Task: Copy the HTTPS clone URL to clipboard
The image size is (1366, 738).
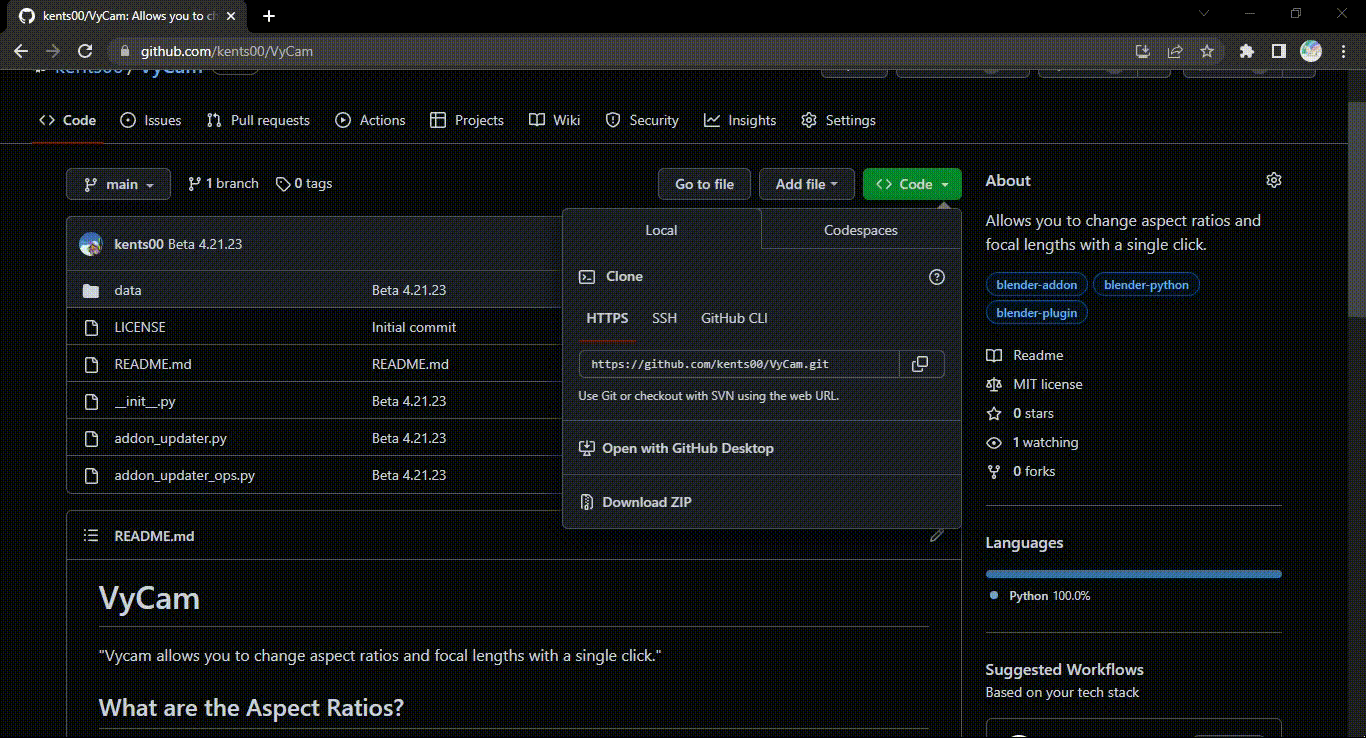Action: coord(921,364)
